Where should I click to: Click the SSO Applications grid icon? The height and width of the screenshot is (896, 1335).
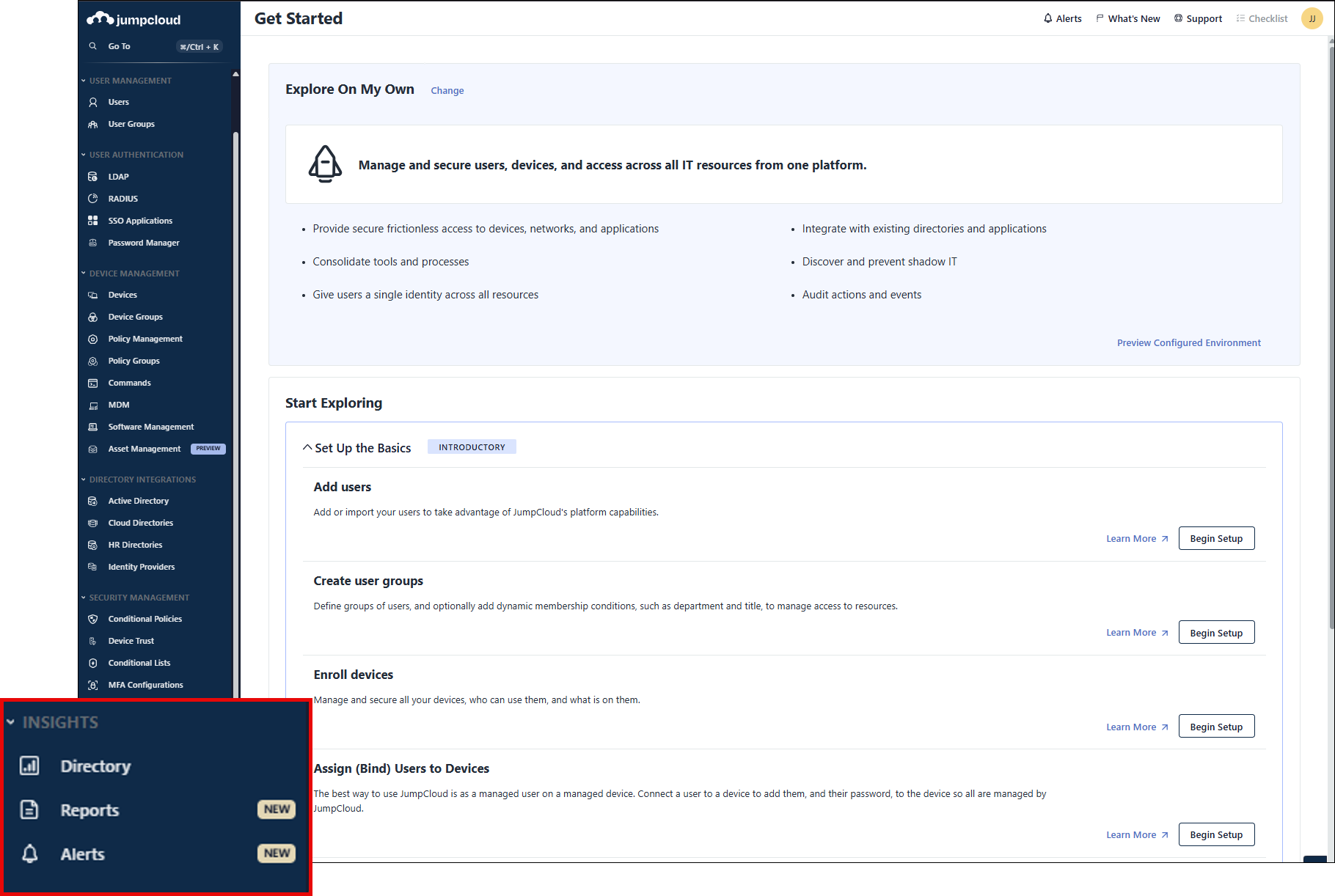click(93, 221)
